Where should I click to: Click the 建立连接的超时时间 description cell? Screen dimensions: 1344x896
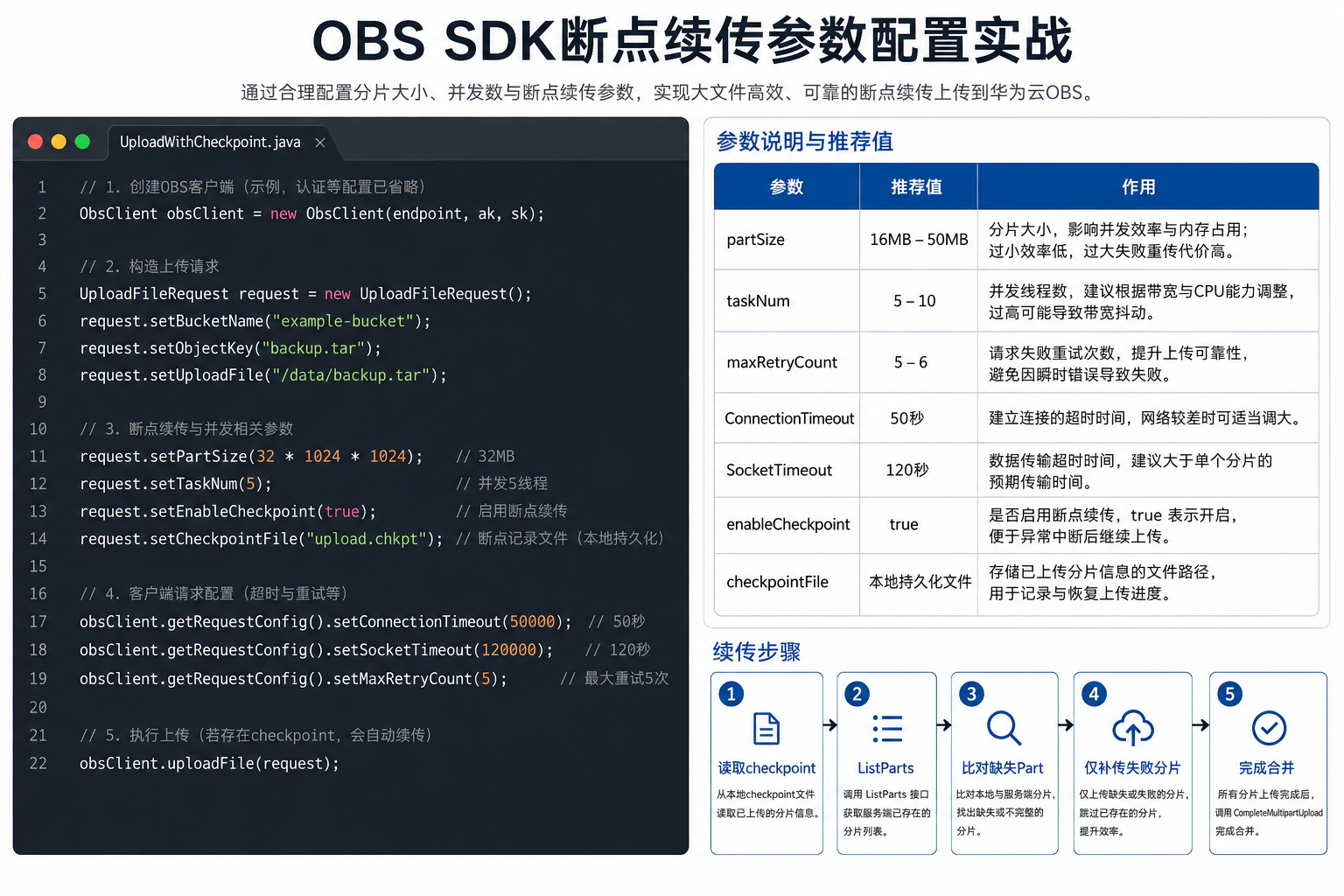1148,418
